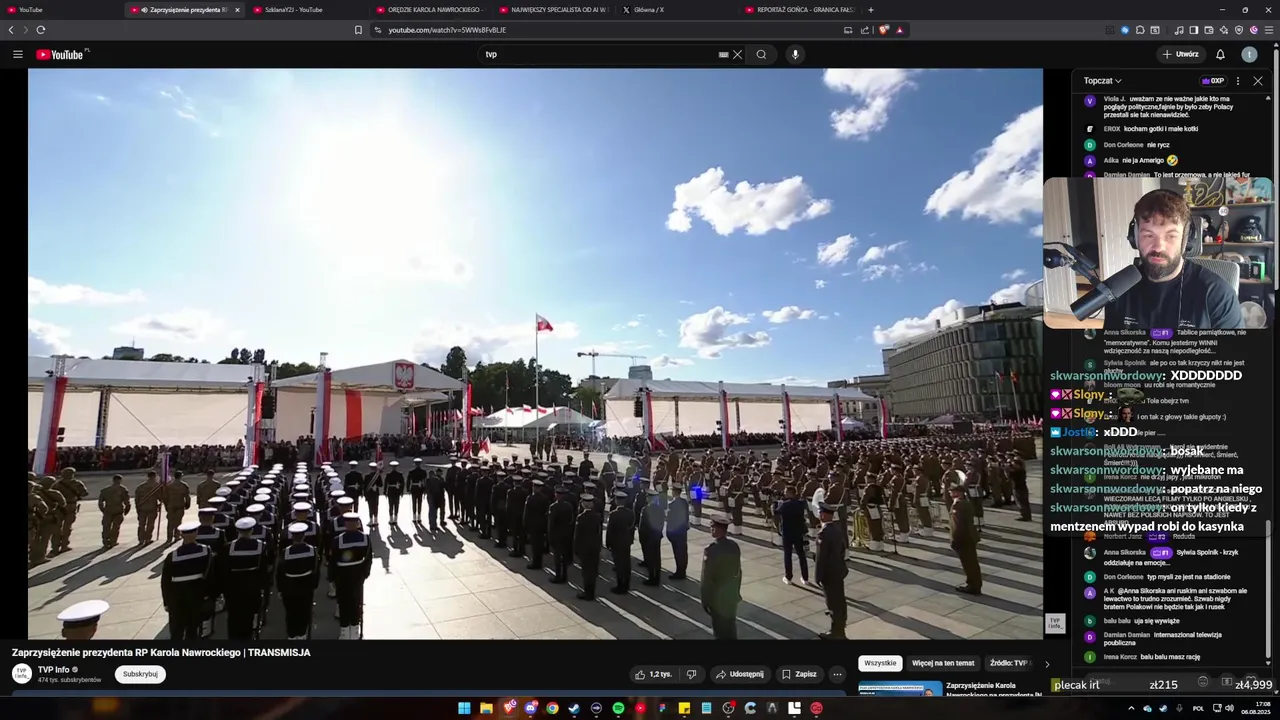Viewport: 1280px width, 720px height.
Task: Select the Źródło: TVP chip
Action: coord(1008,663)
